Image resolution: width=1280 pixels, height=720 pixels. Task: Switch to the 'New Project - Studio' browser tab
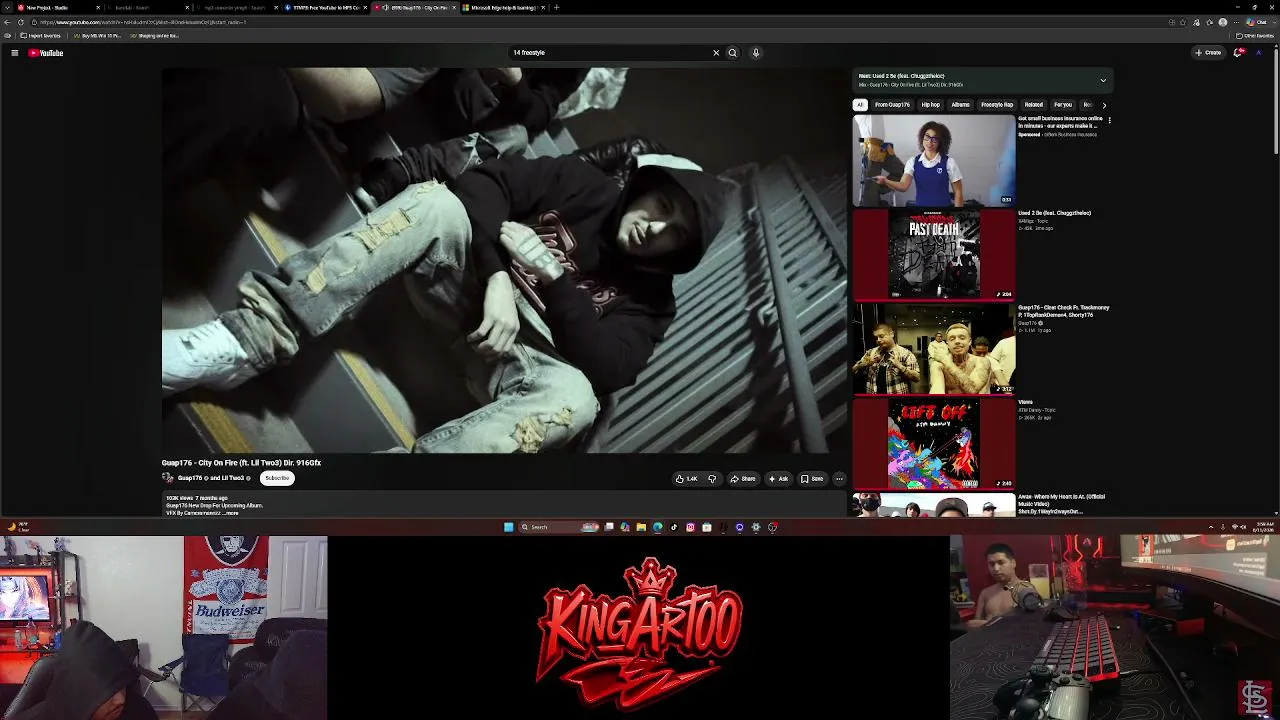(57, 7)
